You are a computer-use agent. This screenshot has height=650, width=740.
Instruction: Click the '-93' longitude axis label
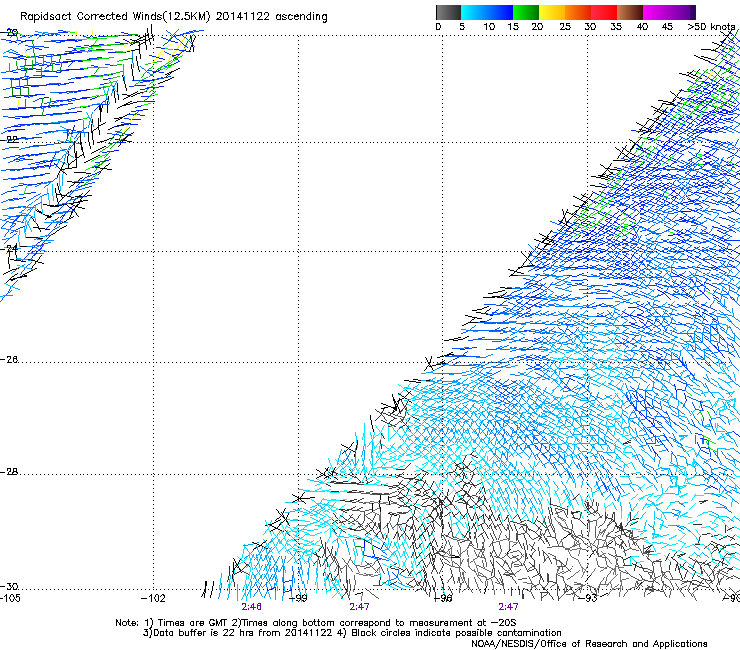588,599
